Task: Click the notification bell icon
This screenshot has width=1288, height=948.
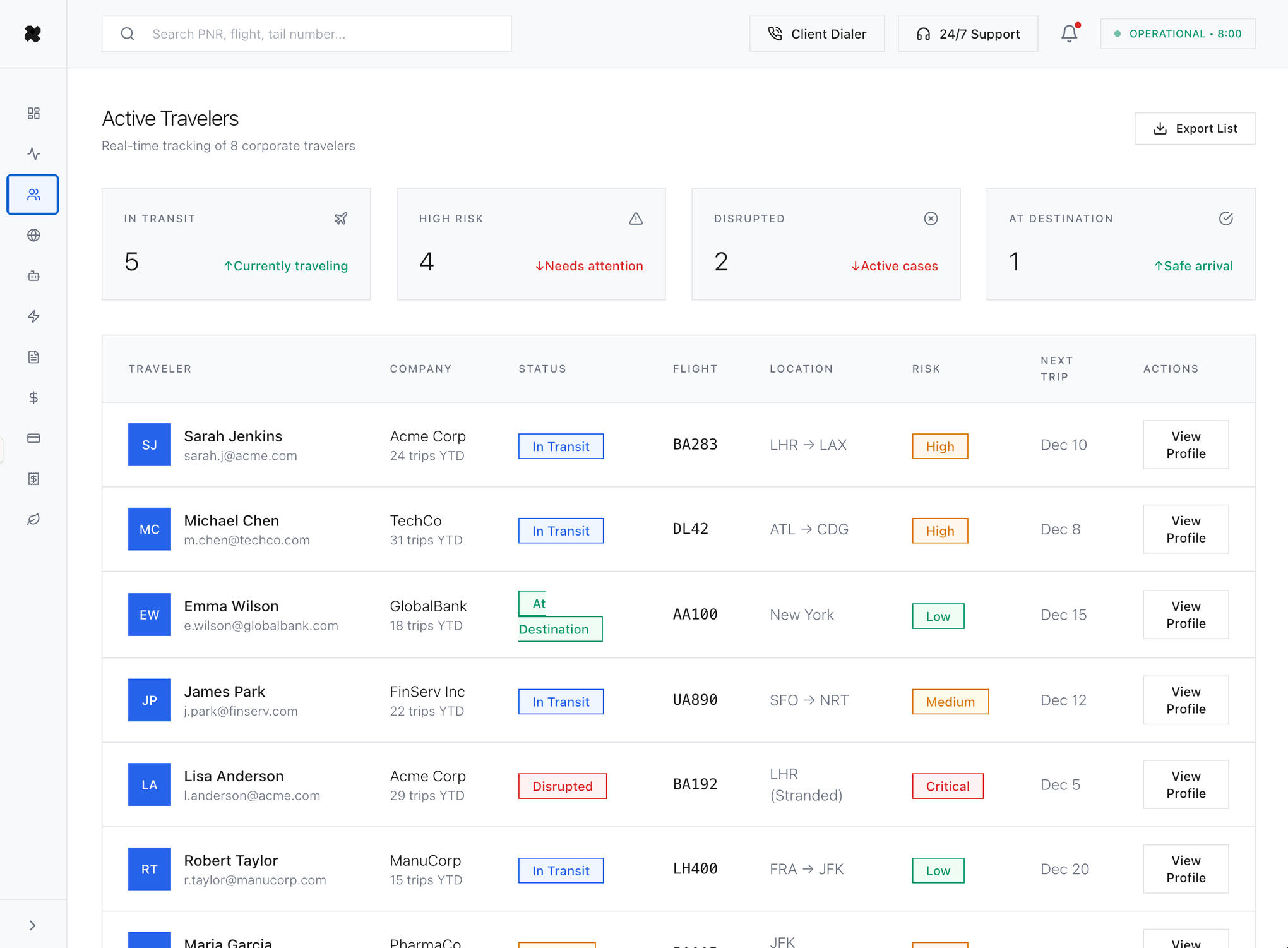Action: point(1069,33)
